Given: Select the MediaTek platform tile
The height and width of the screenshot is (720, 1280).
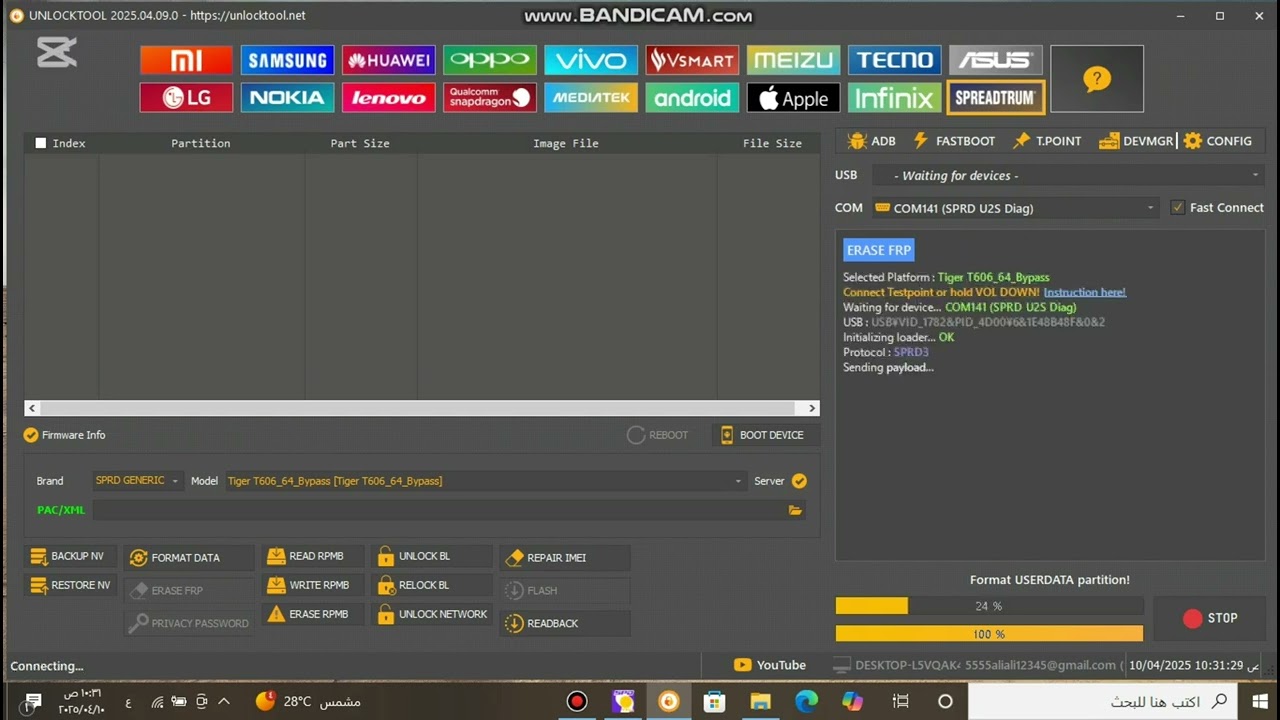Looking at the screenshot, I should tap(591, 97).
